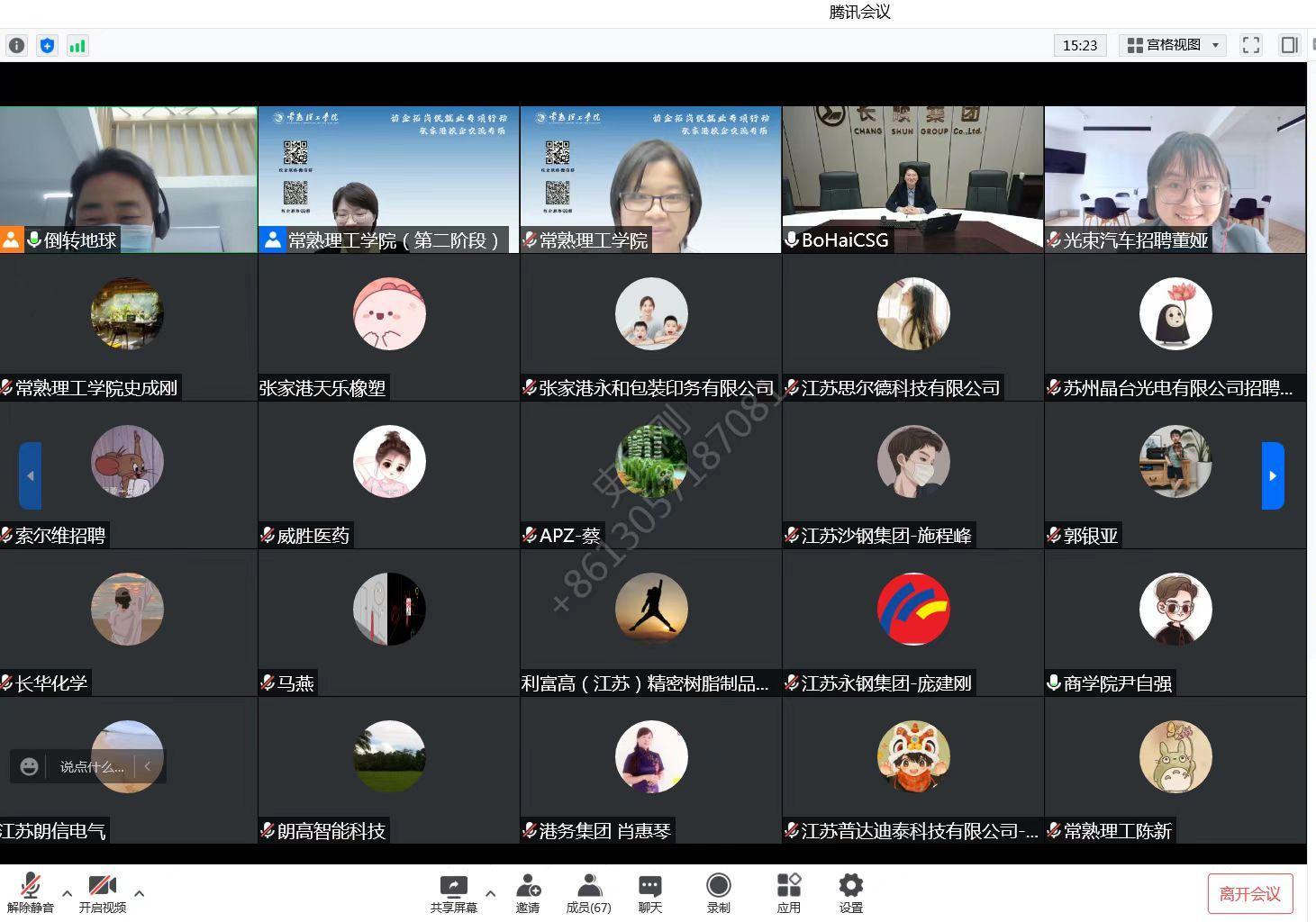Turn on camera via 开启视频
Screen dimensions: 1316x922
(102, 894)
